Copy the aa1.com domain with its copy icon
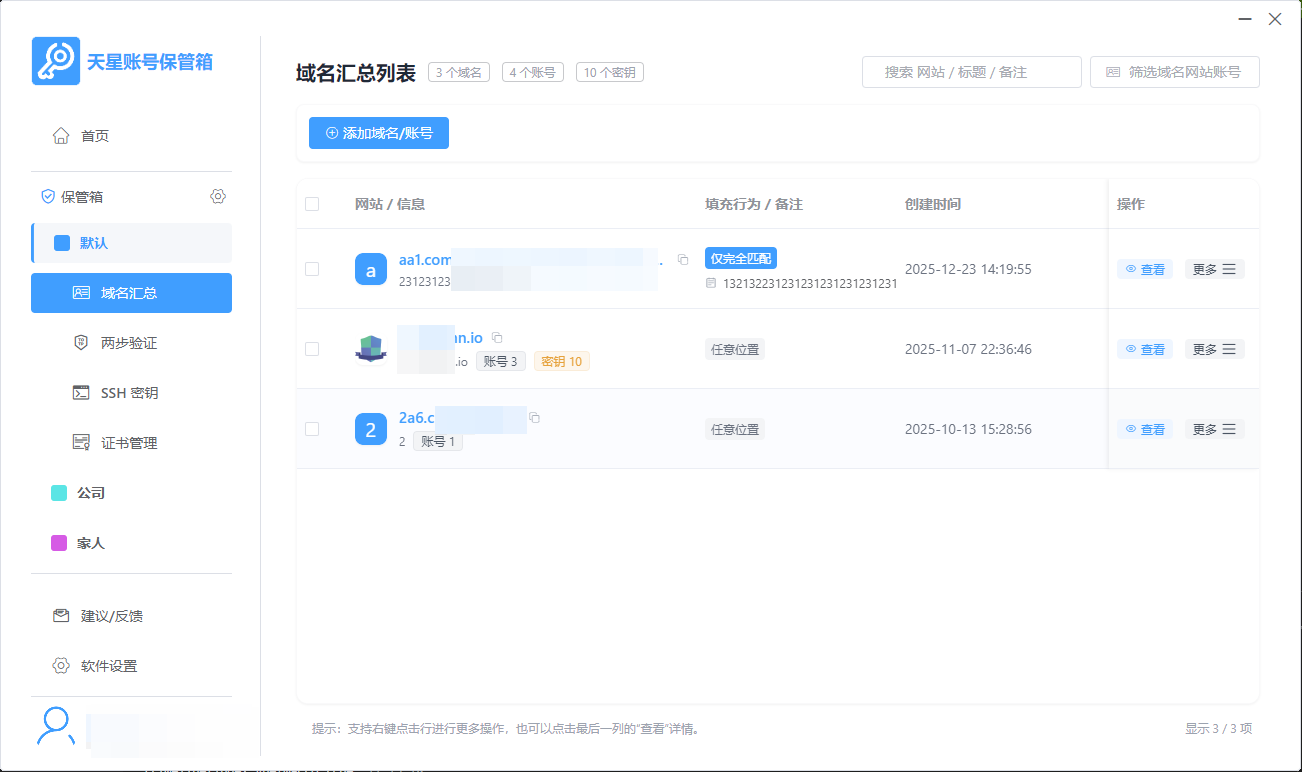This screenshot has height=772, width=1302. [x=683, y=258]
